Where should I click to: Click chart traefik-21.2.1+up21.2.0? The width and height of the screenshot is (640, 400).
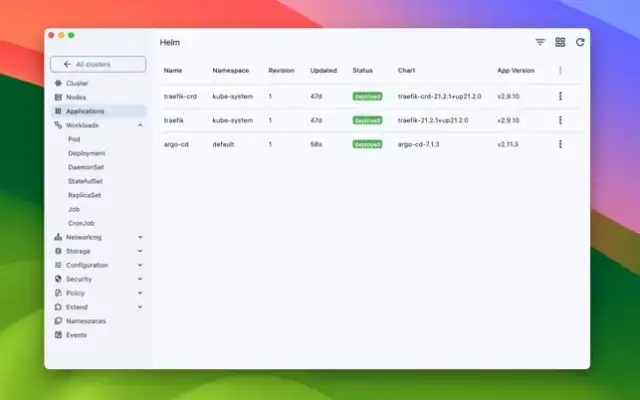coord(433,120)
